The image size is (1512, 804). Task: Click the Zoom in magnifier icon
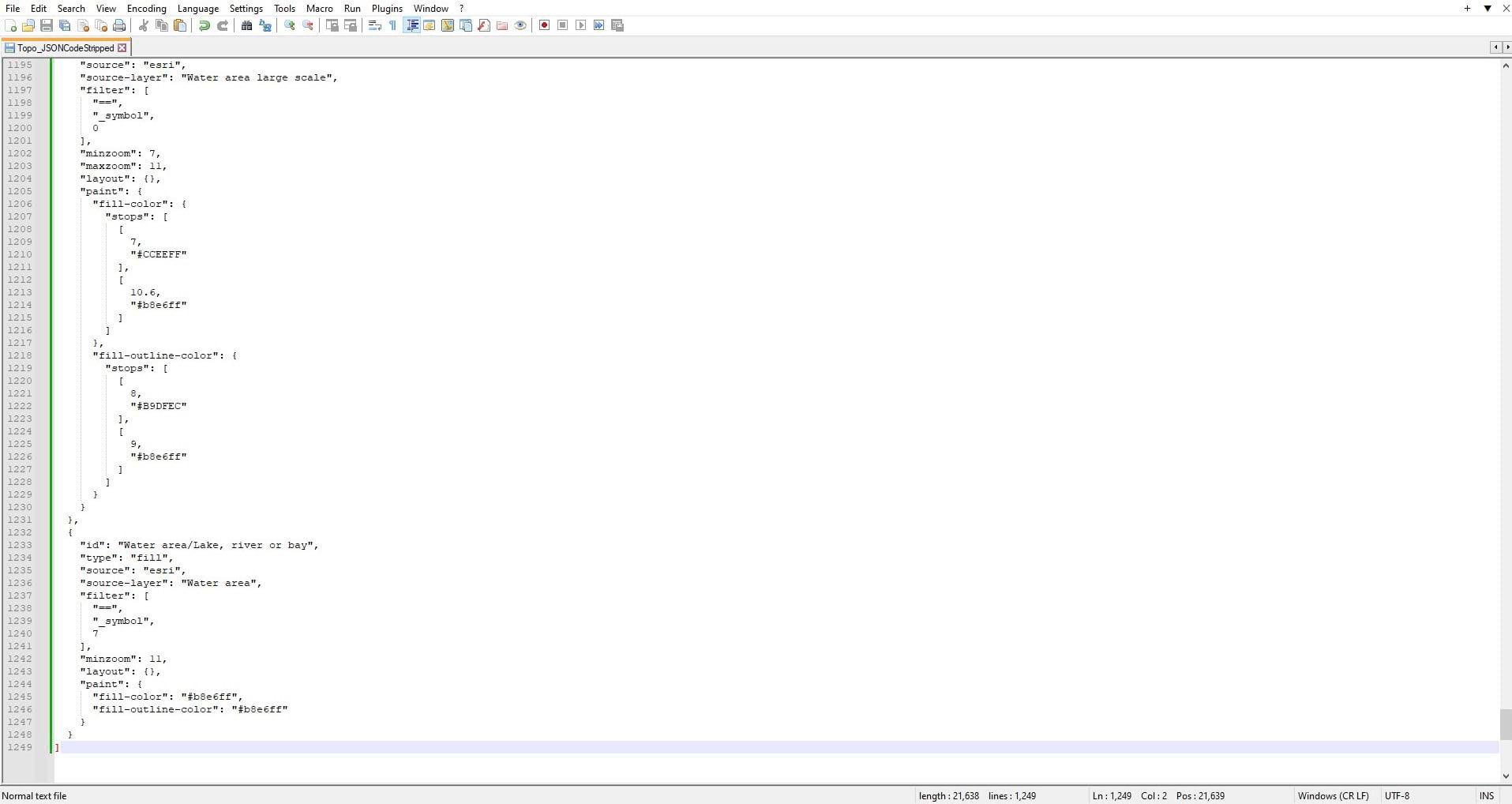tap(290, 25)
